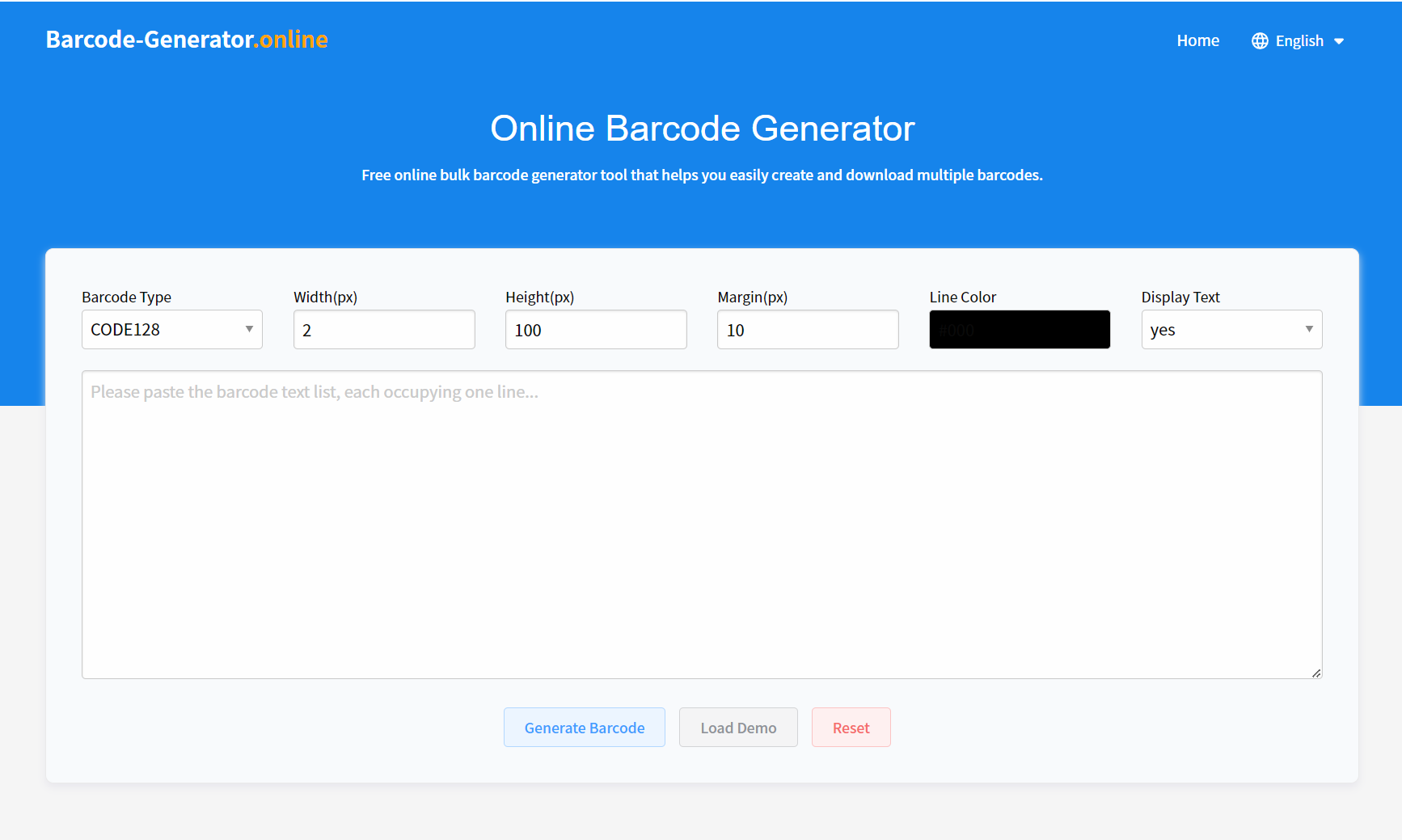Click the Margin(px) input field
Image resolution: width=1402 pixels, height=840 pixels.
pyautogui.click(x=808, y=330)
